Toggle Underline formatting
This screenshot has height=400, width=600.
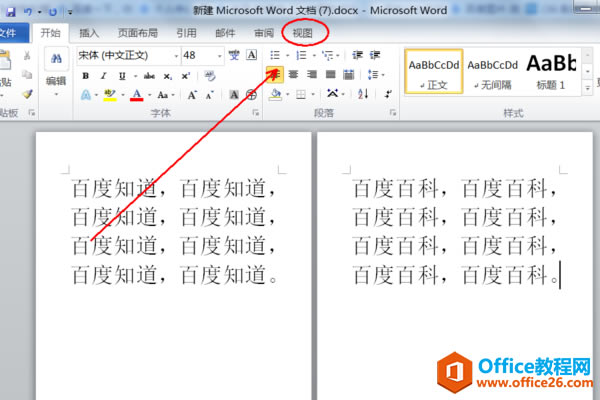coord(122,76)
